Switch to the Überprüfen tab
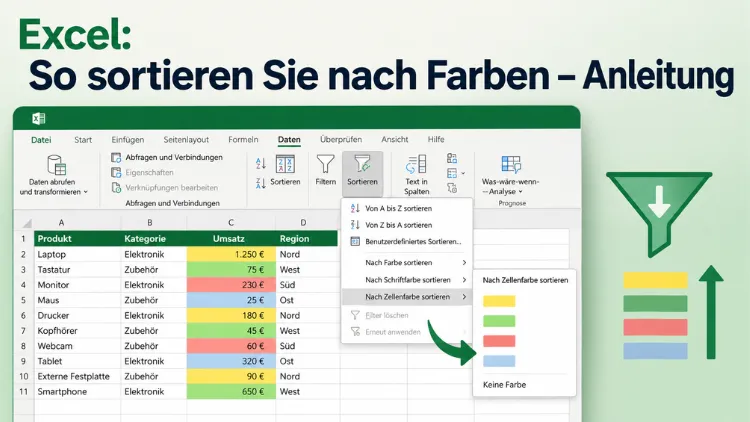 [x=341, y=140]
